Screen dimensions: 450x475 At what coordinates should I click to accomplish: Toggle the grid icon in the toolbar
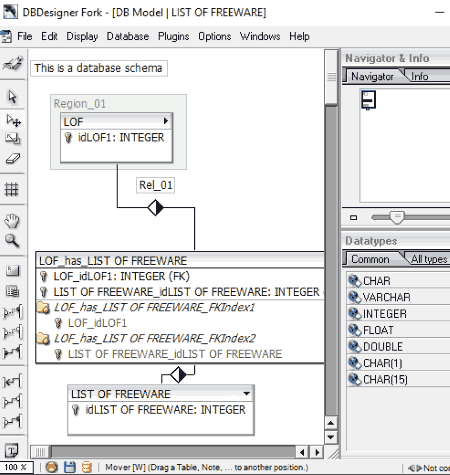(x=12, y=189)
